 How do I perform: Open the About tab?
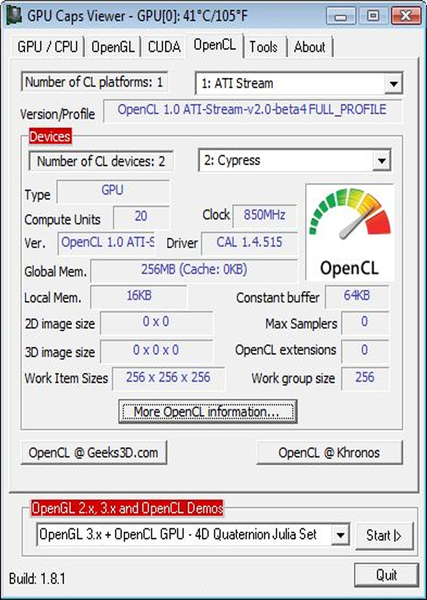310,47
